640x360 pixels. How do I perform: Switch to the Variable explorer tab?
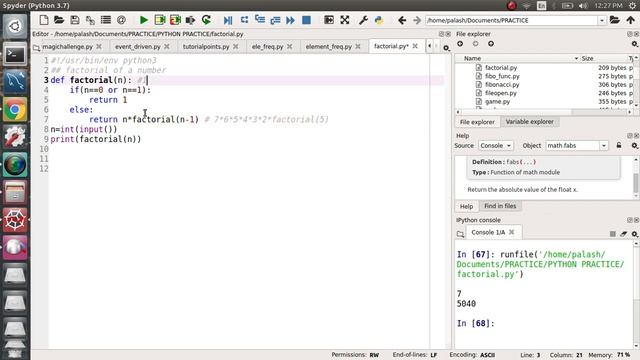click(x=529, y=122)
